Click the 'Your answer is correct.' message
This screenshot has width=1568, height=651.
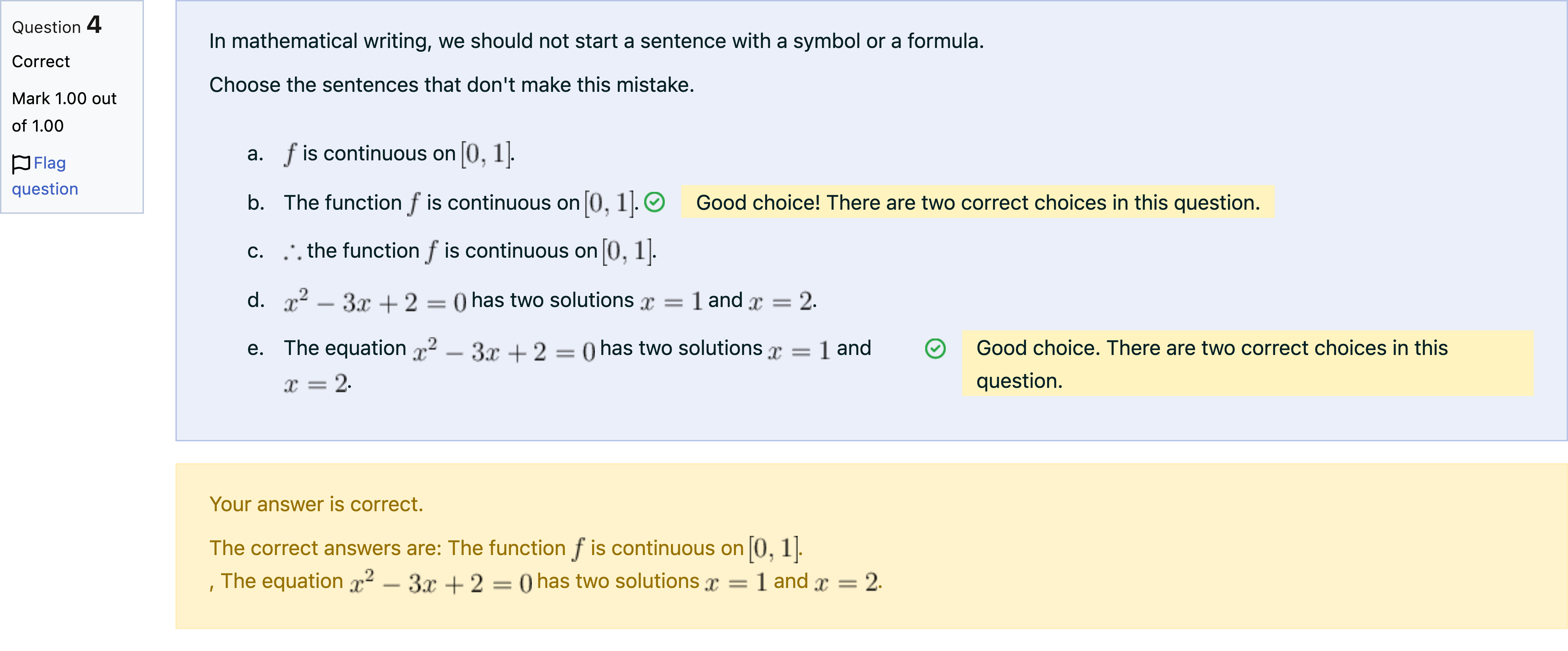click(x=316, y=504)
